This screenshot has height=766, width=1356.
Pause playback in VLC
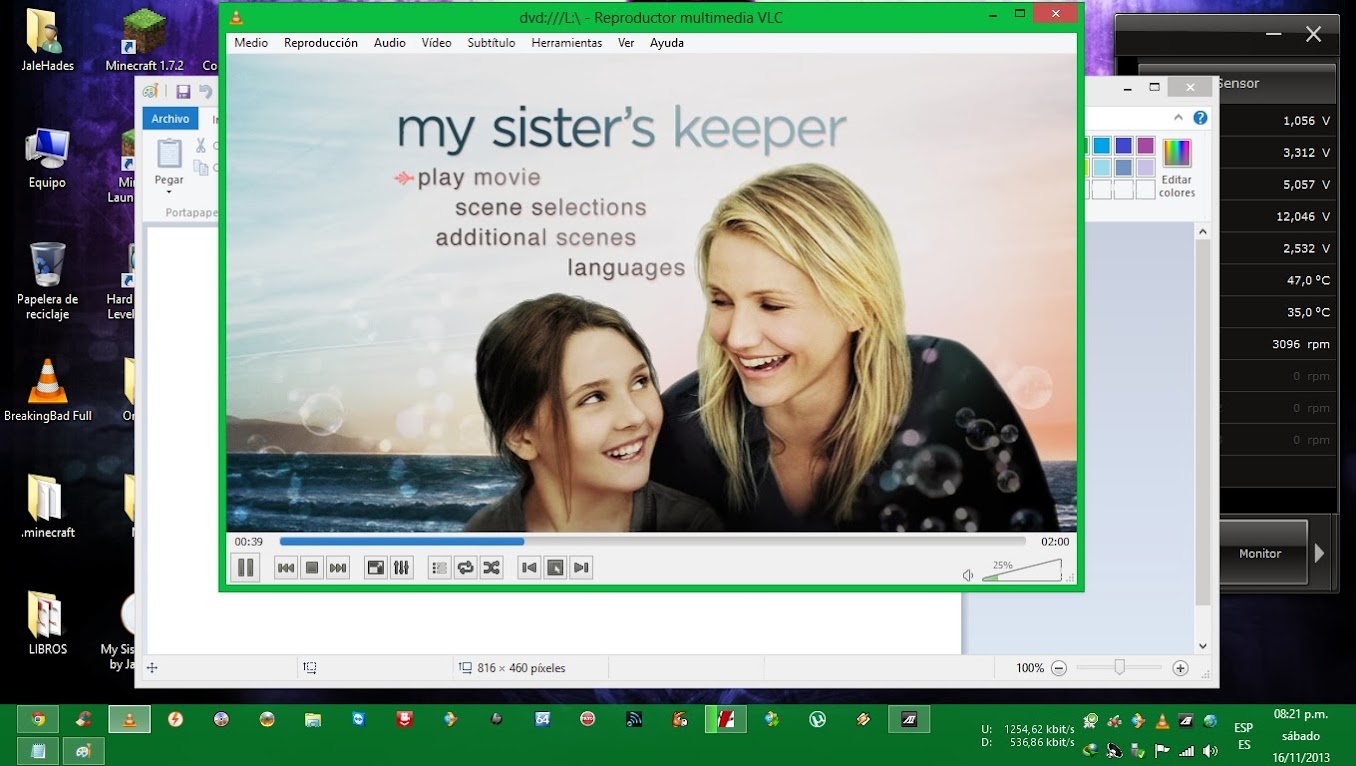click(245, 568)
